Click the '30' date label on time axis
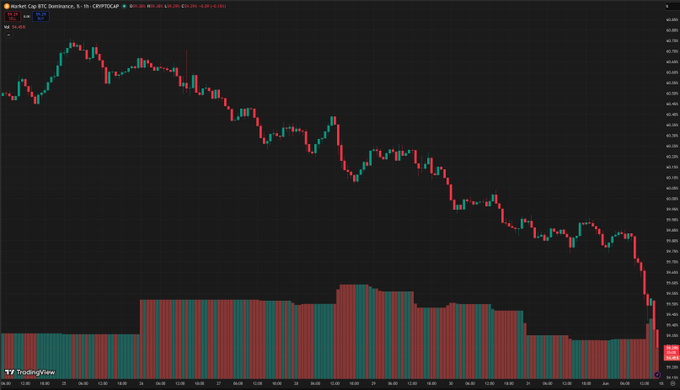Screen dimensions: 680x390 click(x=451, y=383)
